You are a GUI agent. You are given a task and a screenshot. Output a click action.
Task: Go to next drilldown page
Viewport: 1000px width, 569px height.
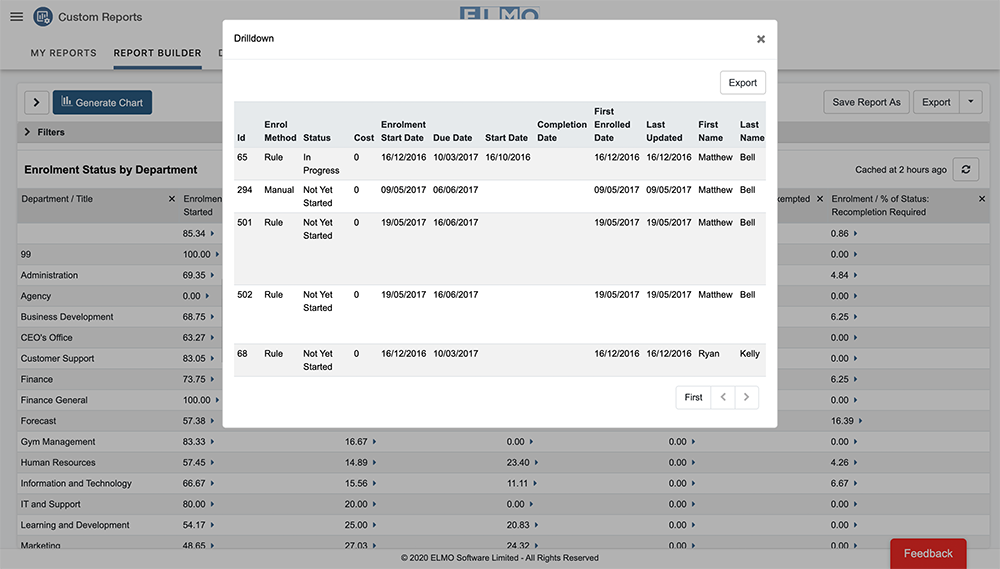coord(746,397)
